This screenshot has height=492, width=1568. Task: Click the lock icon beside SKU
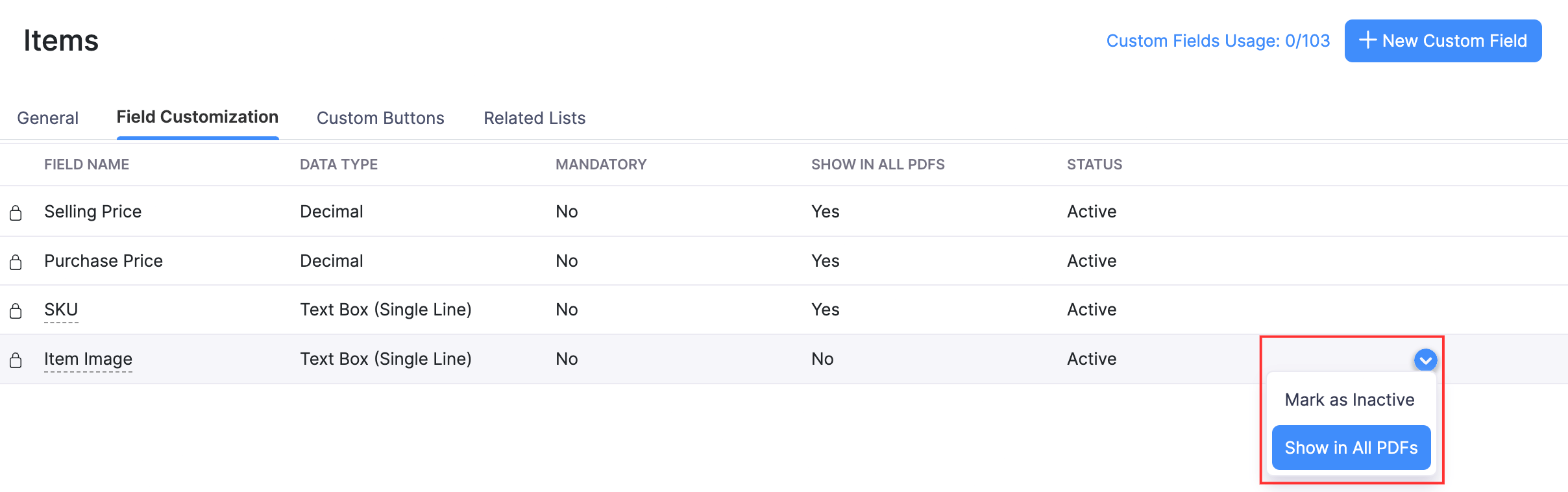pyautogui.click(x=16, y=310)
